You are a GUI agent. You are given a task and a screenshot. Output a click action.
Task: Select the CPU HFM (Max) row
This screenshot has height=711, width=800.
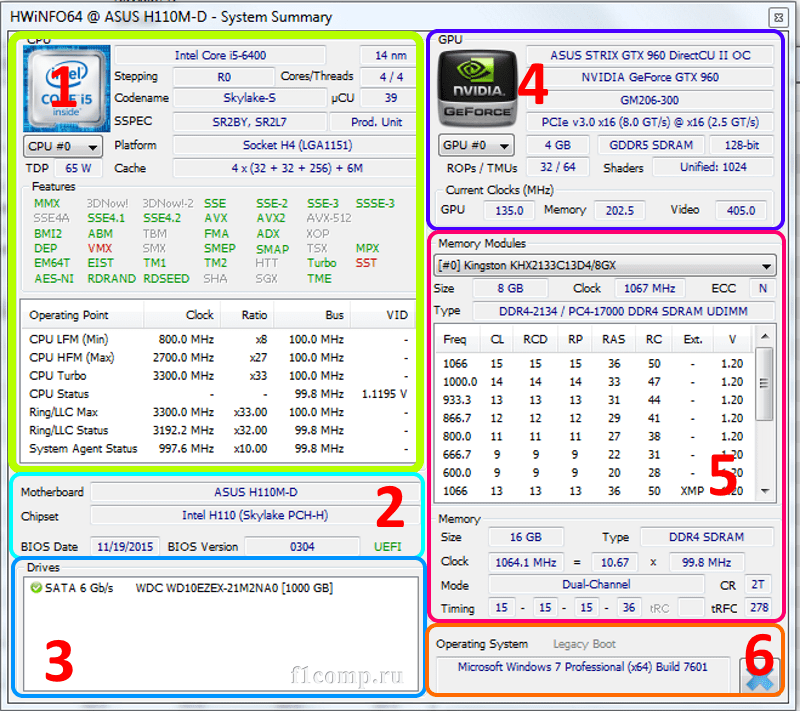coord(218,358)
